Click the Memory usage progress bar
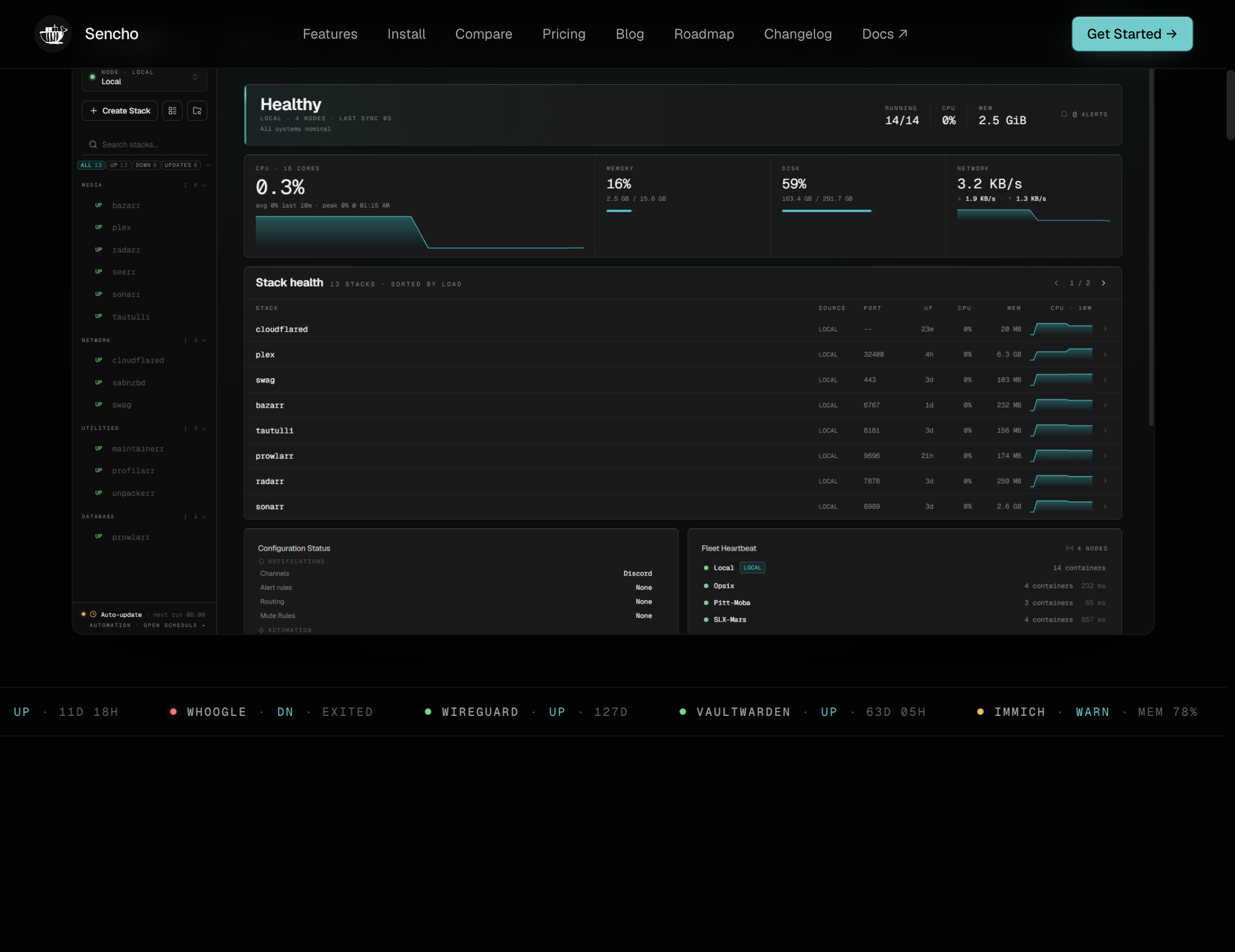Image resolution: width=1235 pixels, height=952 pixels. coord(619,210)
